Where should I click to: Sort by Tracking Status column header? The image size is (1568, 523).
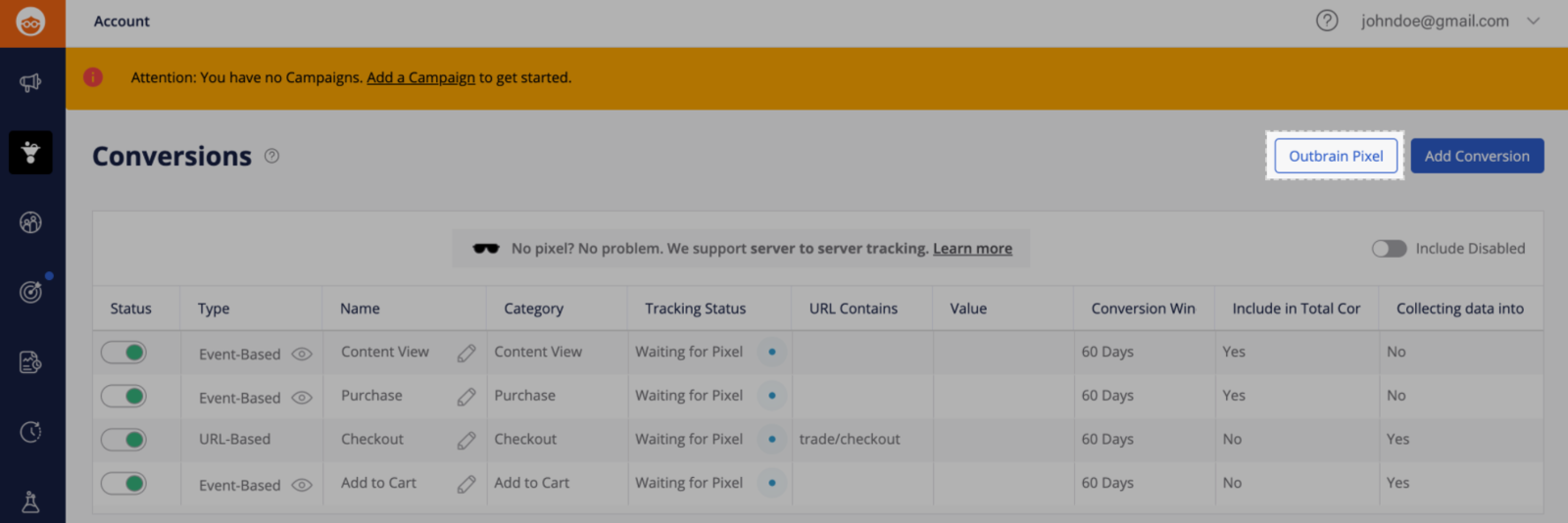[695, 309]
